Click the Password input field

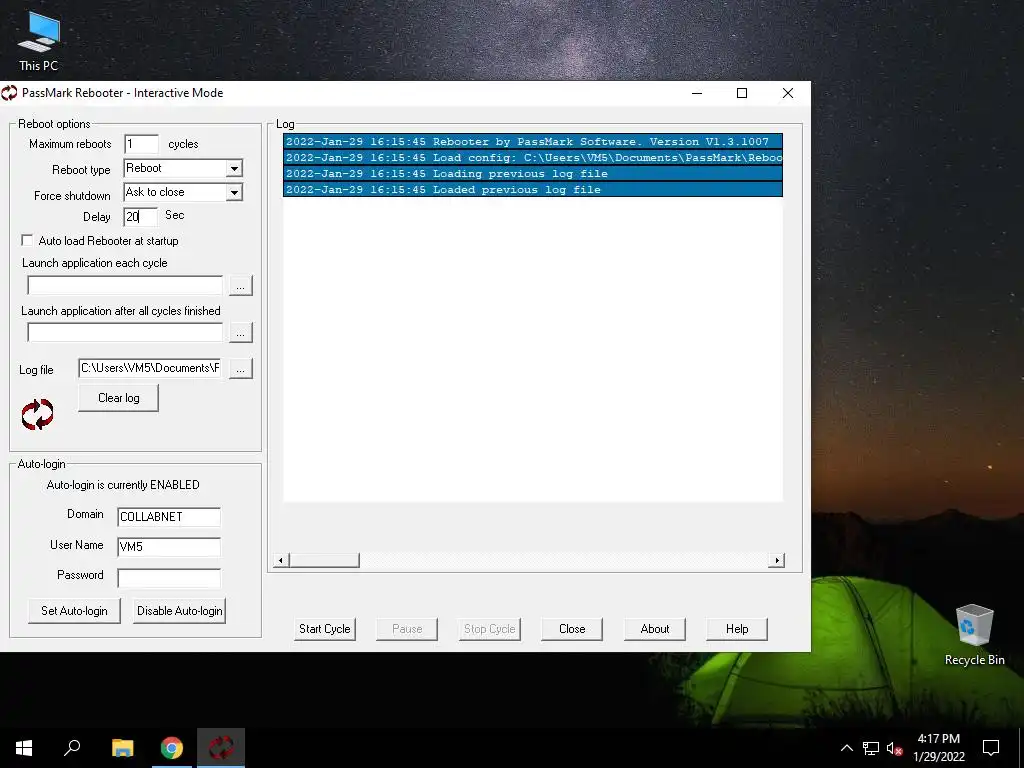click(169, 577)
